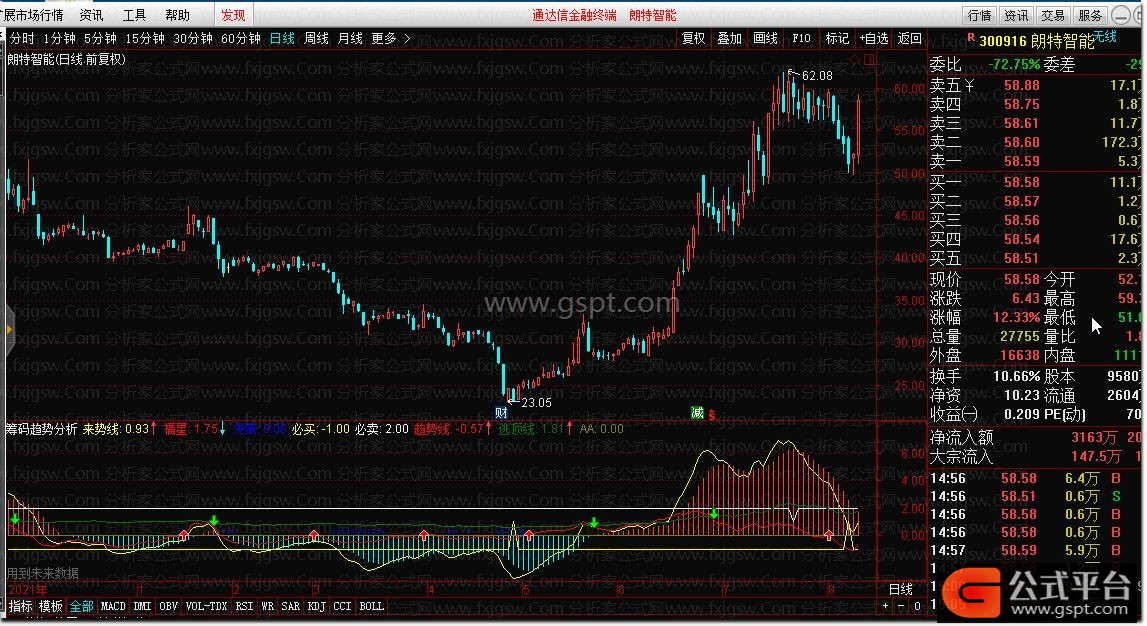Viewport: 1147px width, 626px height.
Task: Switch chart to 1分钟 period
Action: coord(59,38)
